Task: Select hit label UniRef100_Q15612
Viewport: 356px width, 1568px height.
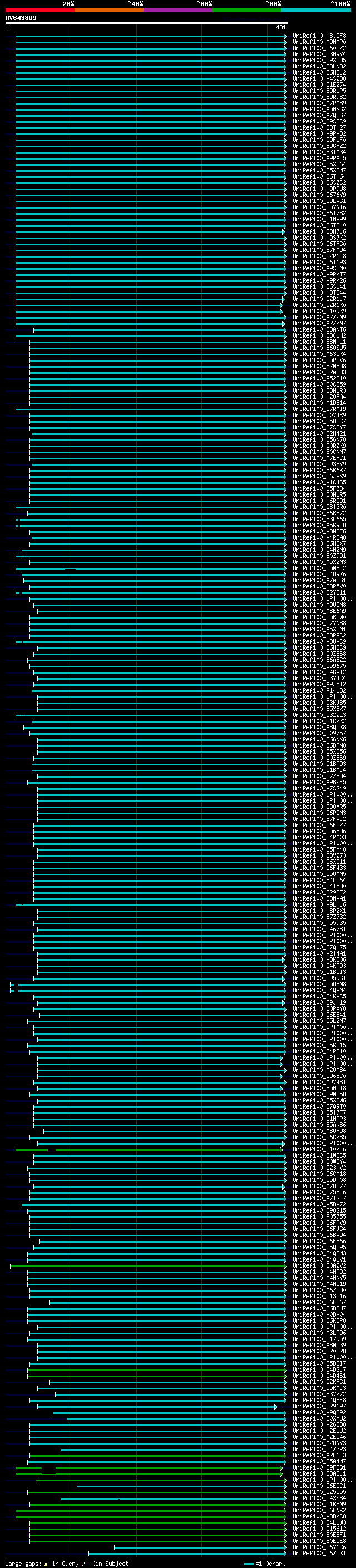Action: coord(319,1529)
